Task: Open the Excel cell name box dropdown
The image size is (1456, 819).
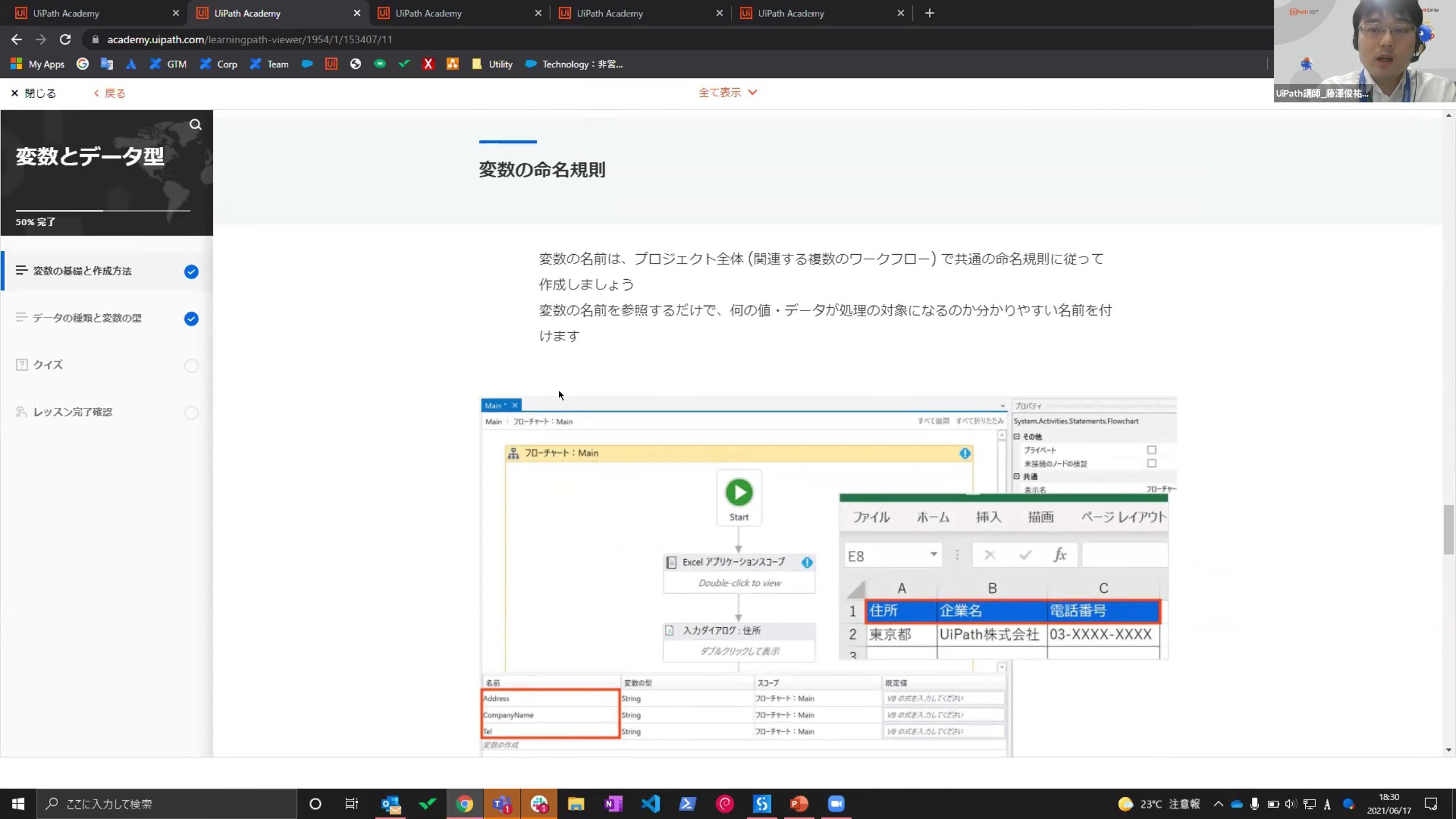Action: (934, 555)
